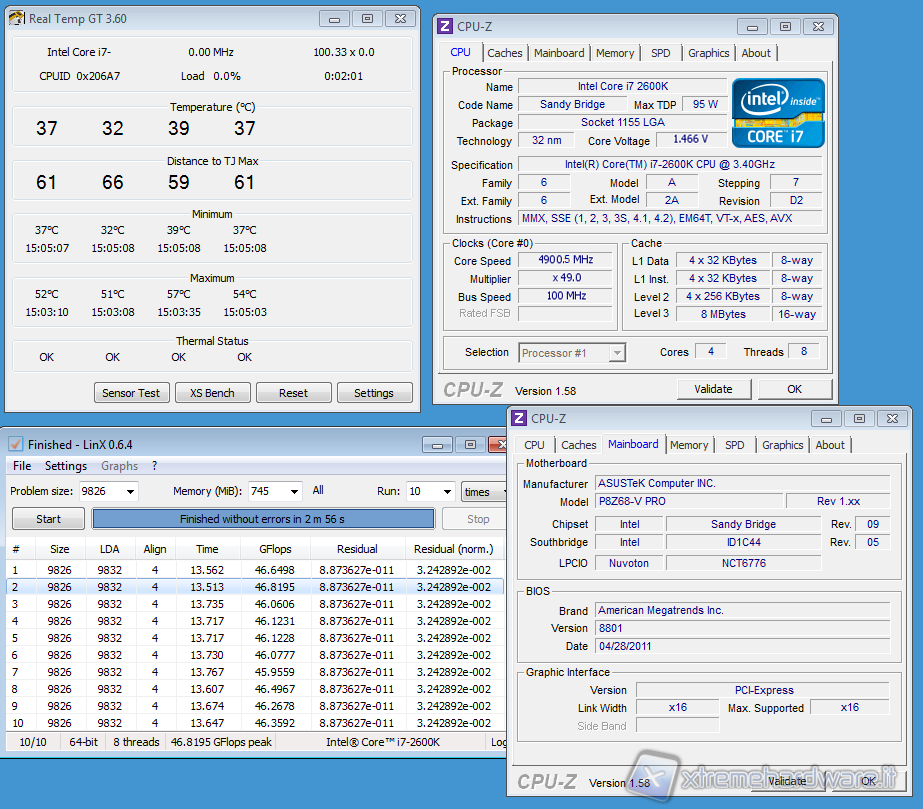Click title bar icon of CPU-Z mainboard window
Image resolution: width=923 pixels, height=809 pixels.
[518, 419]
